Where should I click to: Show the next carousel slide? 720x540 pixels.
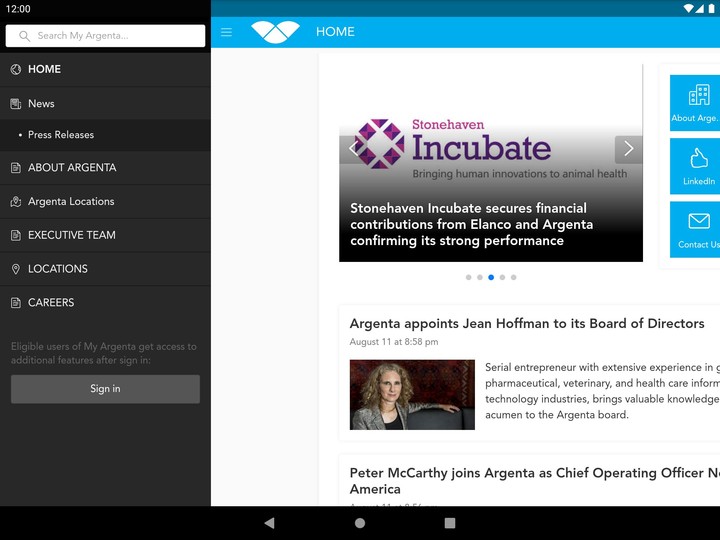pos(628,149)
